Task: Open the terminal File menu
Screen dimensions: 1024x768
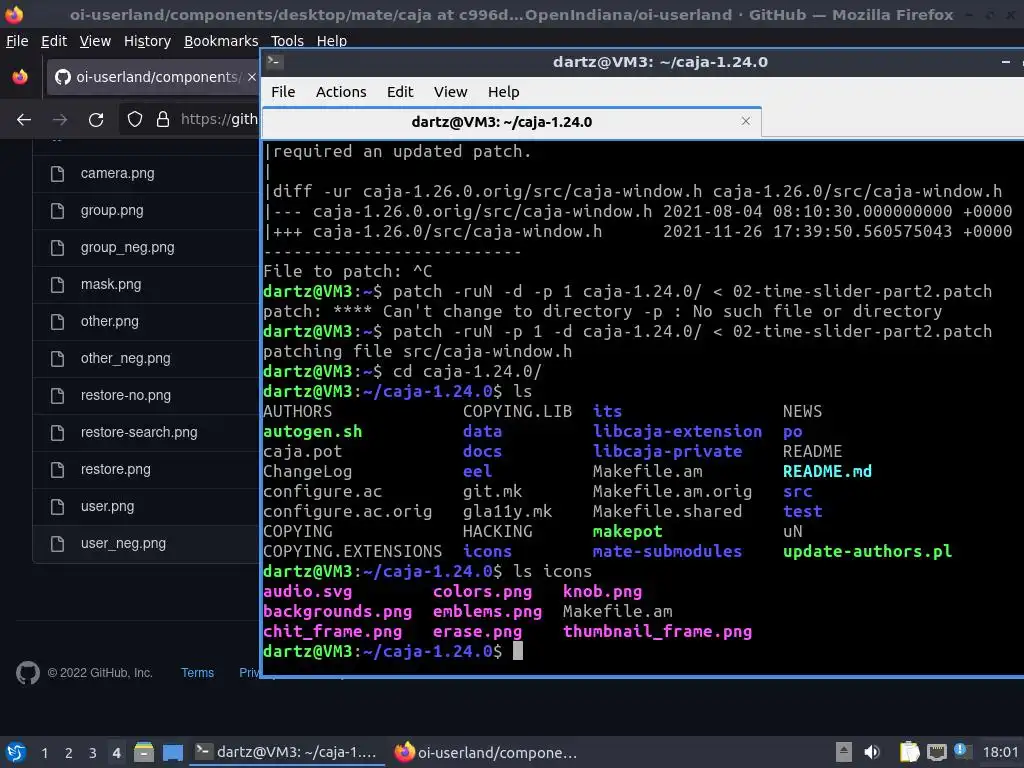Action: click(283, 92)
